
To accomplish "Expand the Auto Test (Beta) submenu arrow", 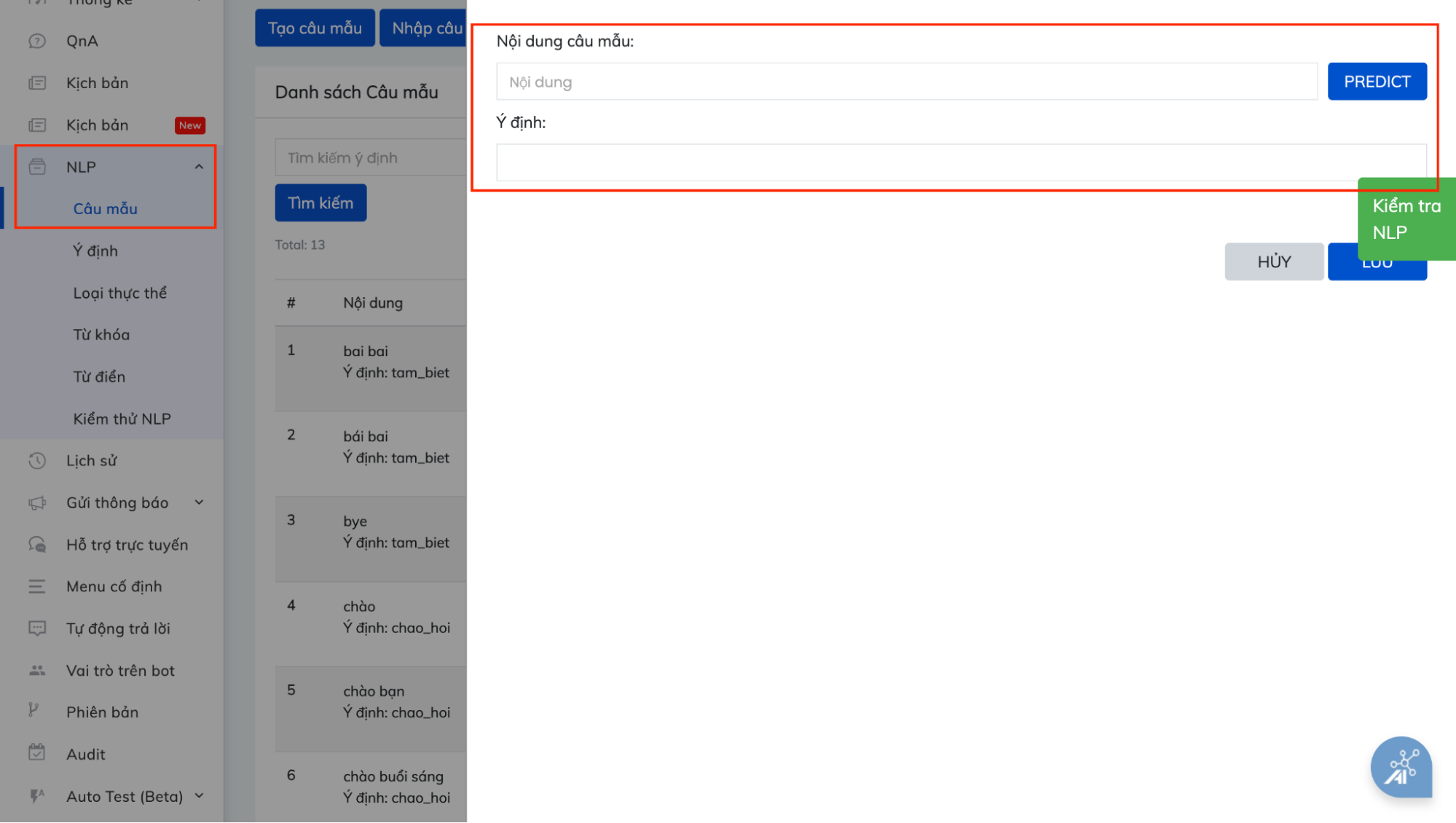I will tap(199, 796).
